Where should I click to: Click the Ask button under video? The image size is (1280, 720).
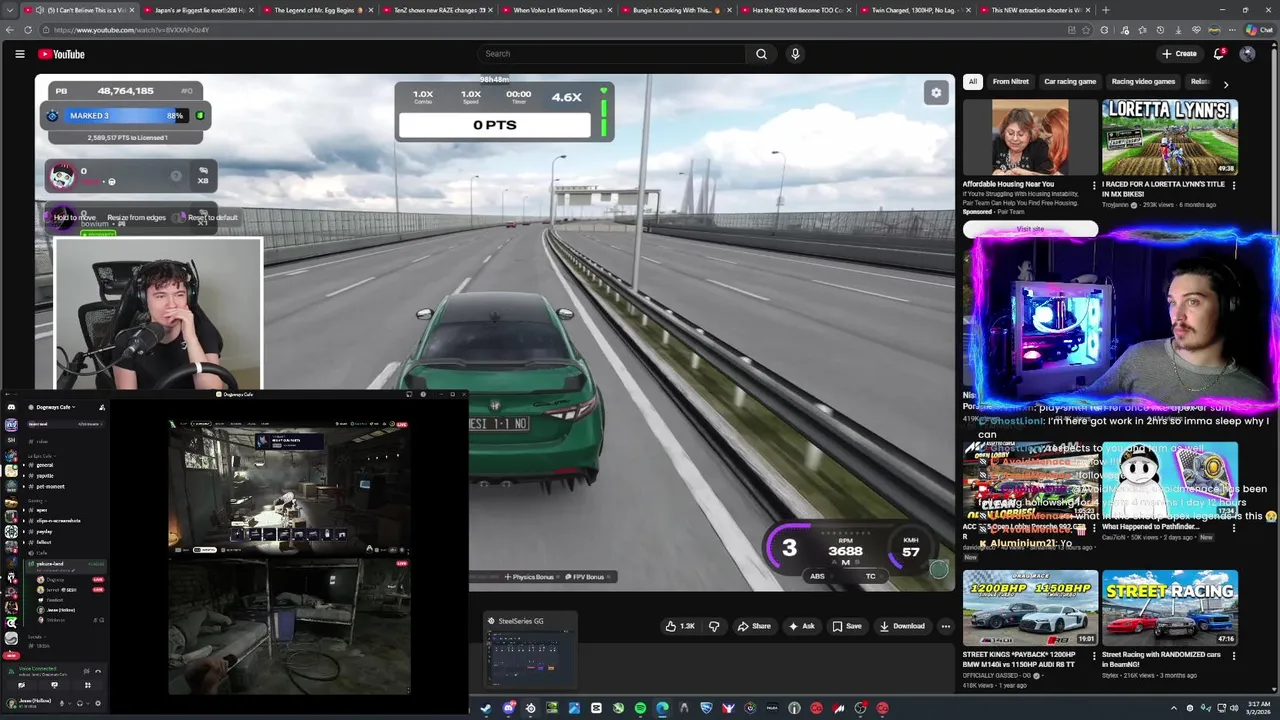point(802,626)
